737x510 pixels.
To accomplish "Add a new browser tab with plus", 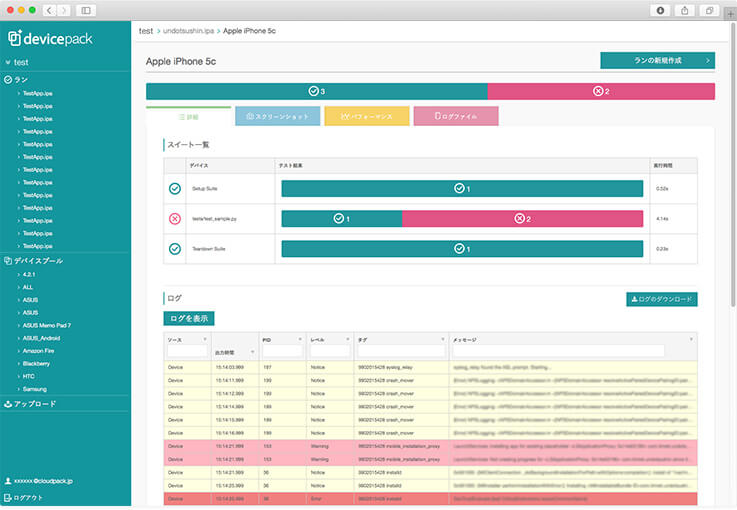I will point(730,14).
